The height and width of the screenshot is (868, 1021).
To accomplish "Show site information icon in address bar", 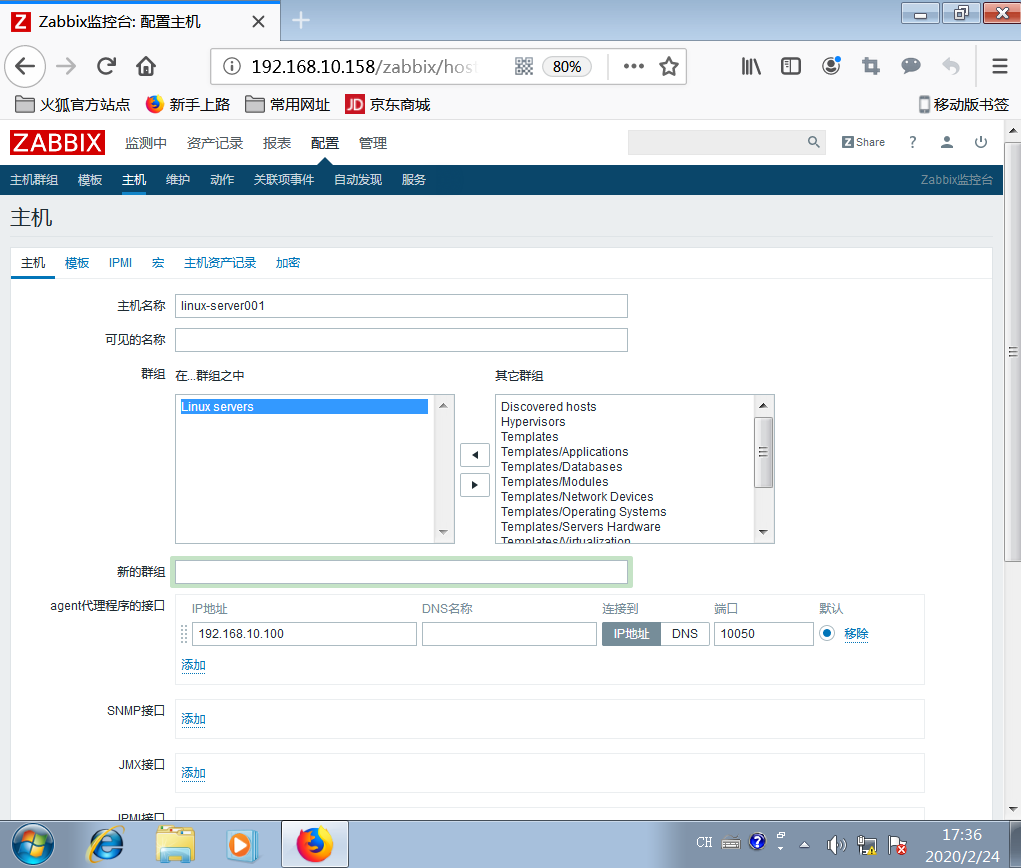I will (x=232, y=66).
